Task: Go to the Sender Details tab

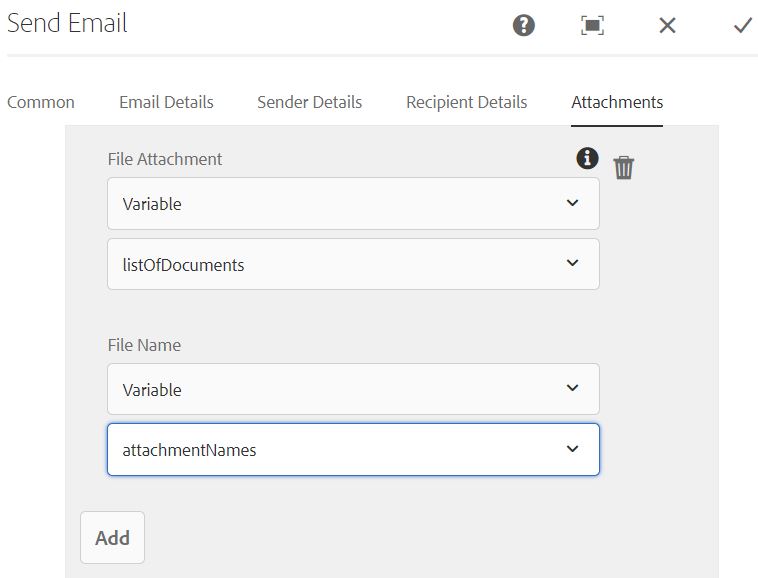Action: click(309, 102)
